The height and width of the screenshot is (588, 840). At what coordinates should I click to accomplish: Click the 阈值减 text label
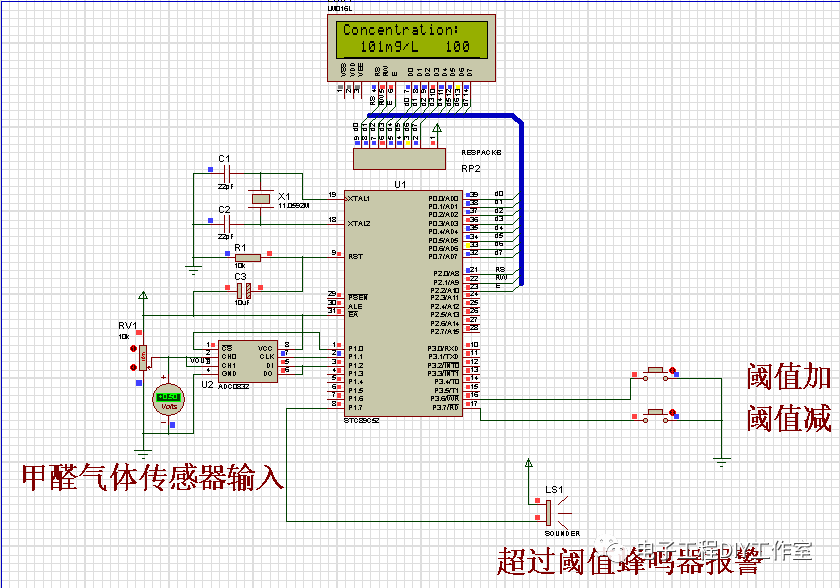[789, 419]
